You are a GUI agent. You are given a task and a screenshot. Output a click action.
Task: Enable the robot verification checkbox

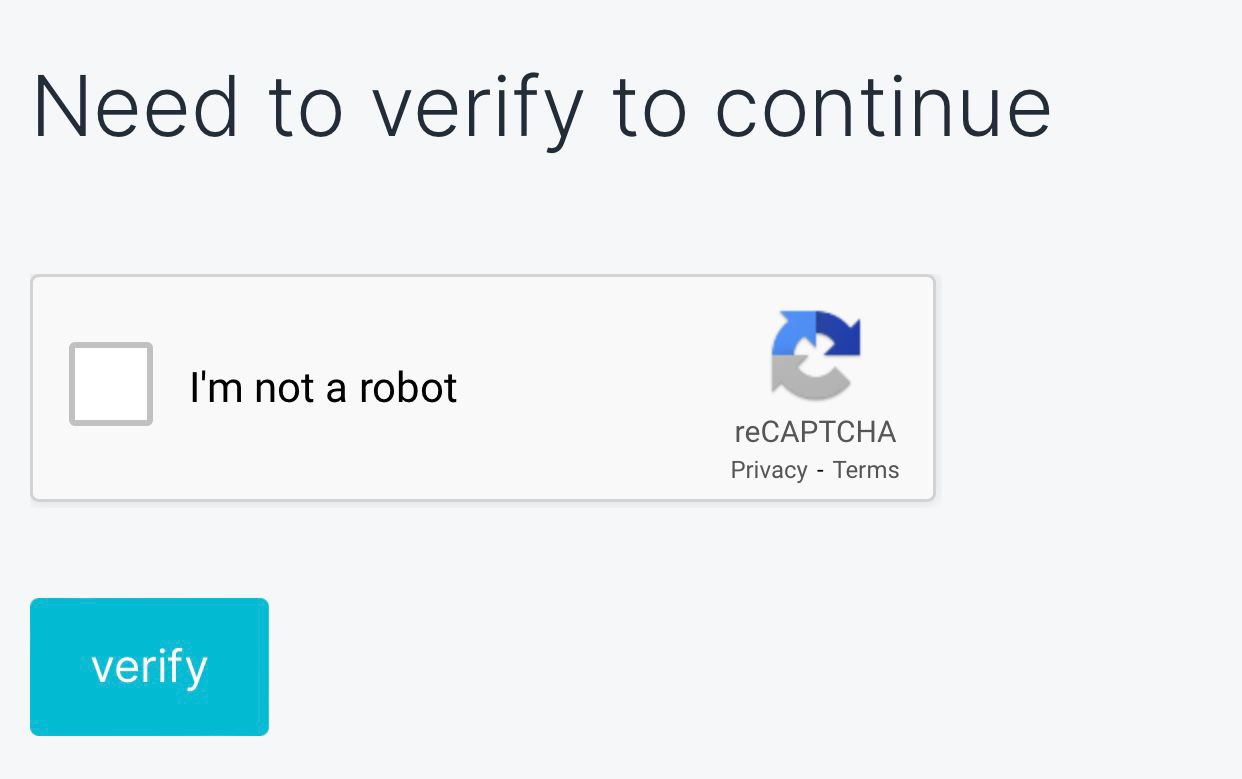click(110, 384)
